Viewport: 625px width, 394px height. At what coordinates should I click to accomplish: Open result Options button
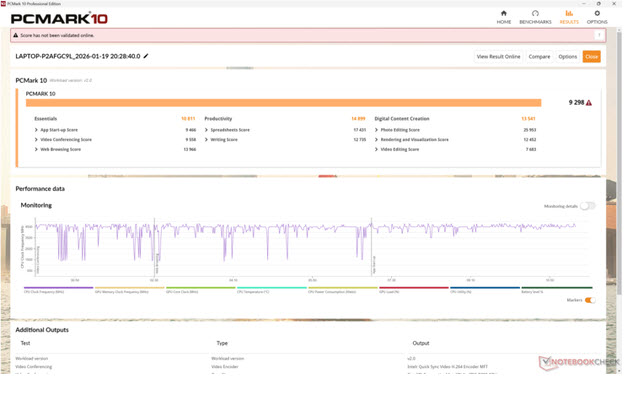[567, 57]
